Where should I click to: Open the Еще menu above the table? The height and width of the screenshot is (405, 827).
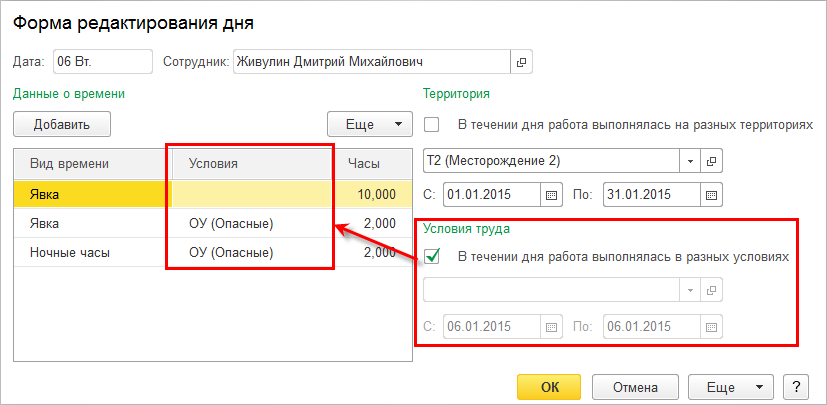click(x=370, y=125)
